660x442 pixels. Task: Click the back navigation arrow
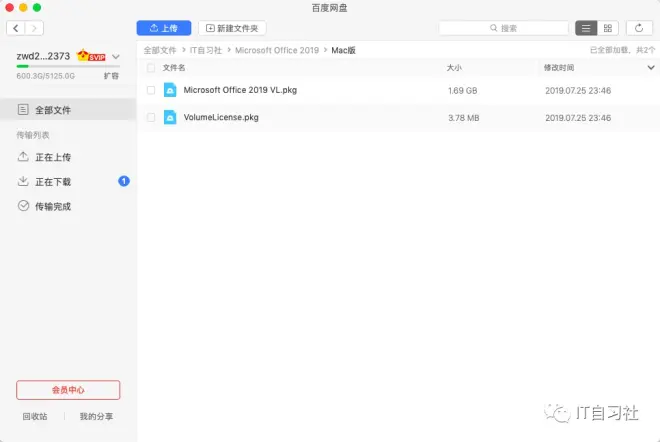tap(16, 28)
